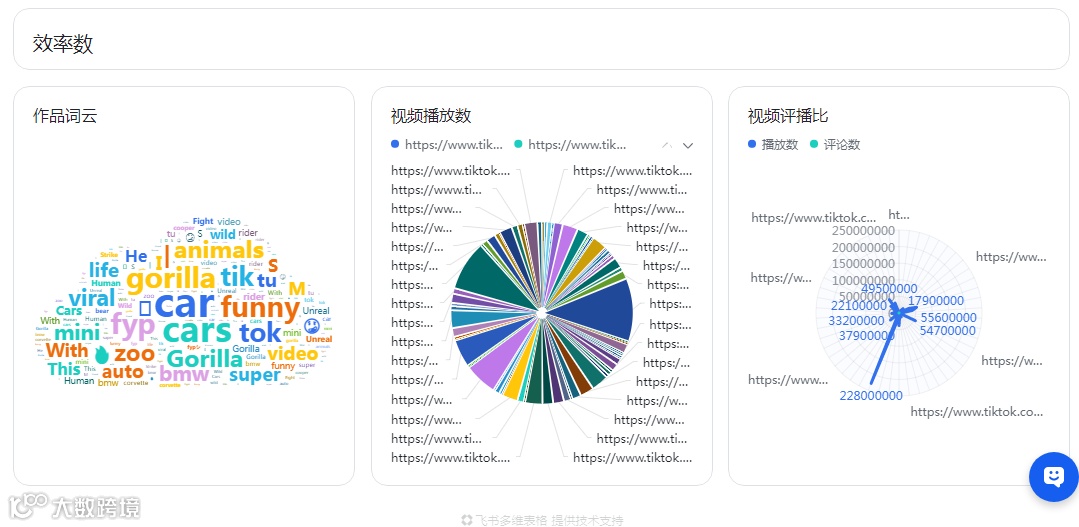Click the 17900000 radar data label
The height and width of the screenshot is (527, 1079).
tap(936, 301)
